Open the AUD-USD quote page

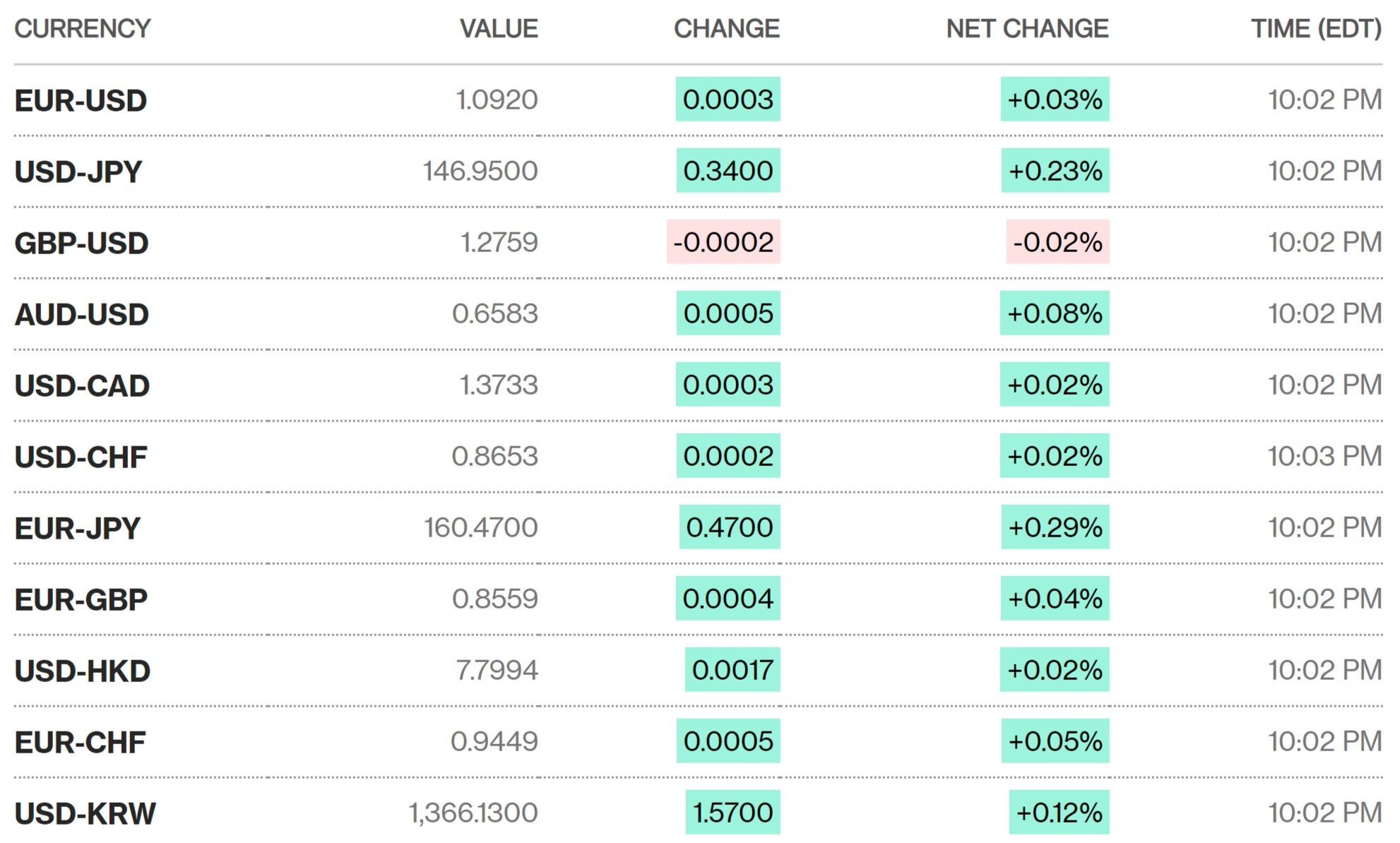coord(81,314)
